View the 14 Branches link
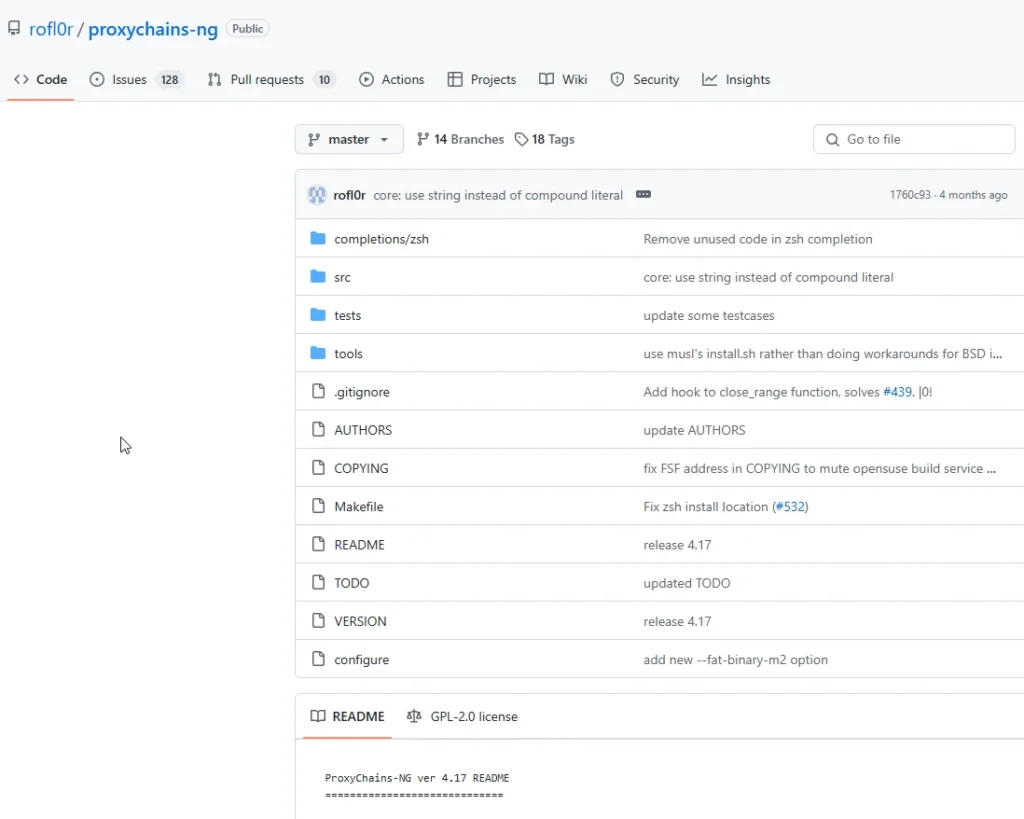The width and height of the screenshot is (1024, 819). (460, 139)
